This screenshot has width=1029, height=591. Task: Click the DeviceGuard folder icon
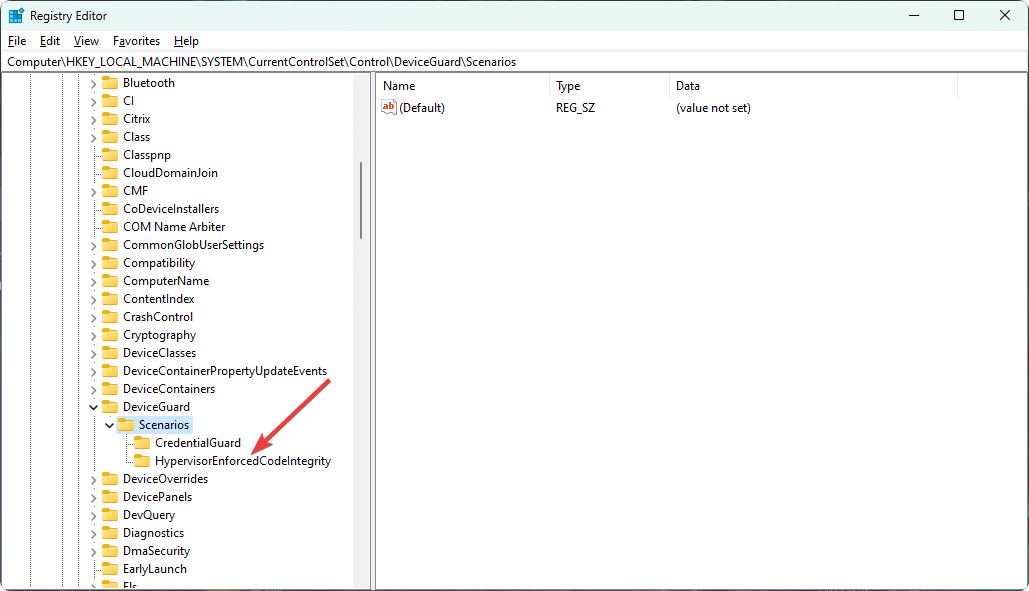click(x=110, y=407)
